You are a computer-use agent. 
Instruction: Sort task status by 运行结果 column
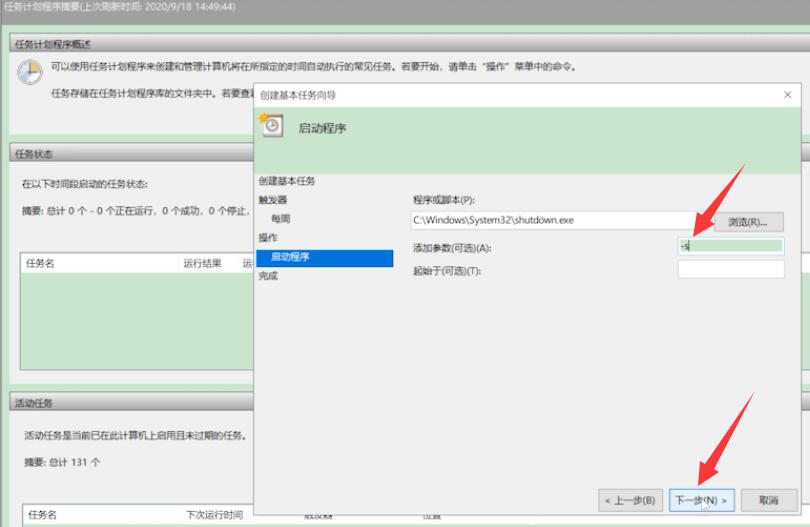click(209, 263)
